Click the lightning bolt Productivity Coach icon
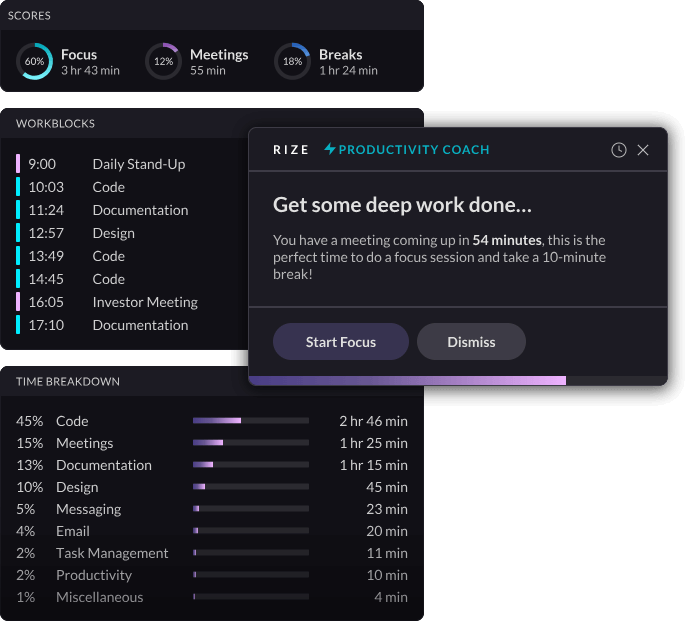Image resolution: width=686 pixels, height=621 pixels. (x=330, y=149)
